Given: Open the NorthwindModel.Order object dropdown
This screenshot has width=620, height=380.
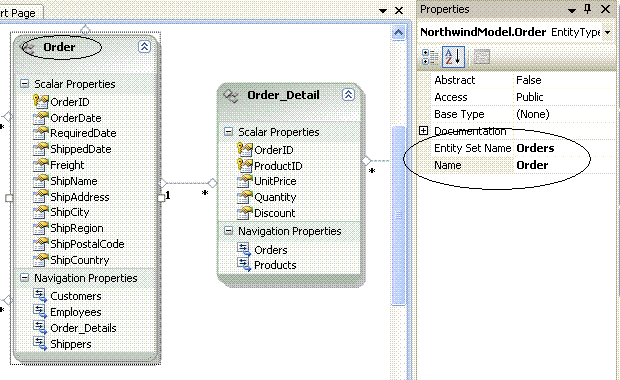Looking at the screenshot, I should (607, 32).
